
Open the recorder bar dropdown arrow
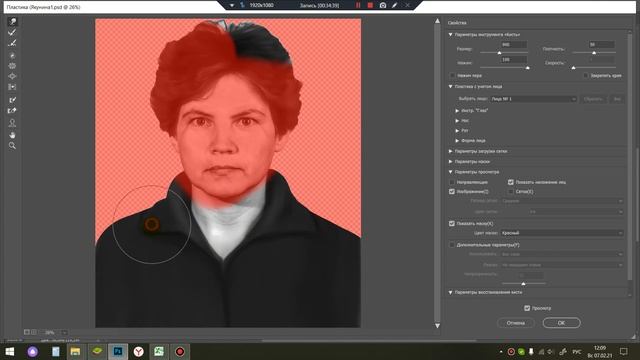pos(232,5)
